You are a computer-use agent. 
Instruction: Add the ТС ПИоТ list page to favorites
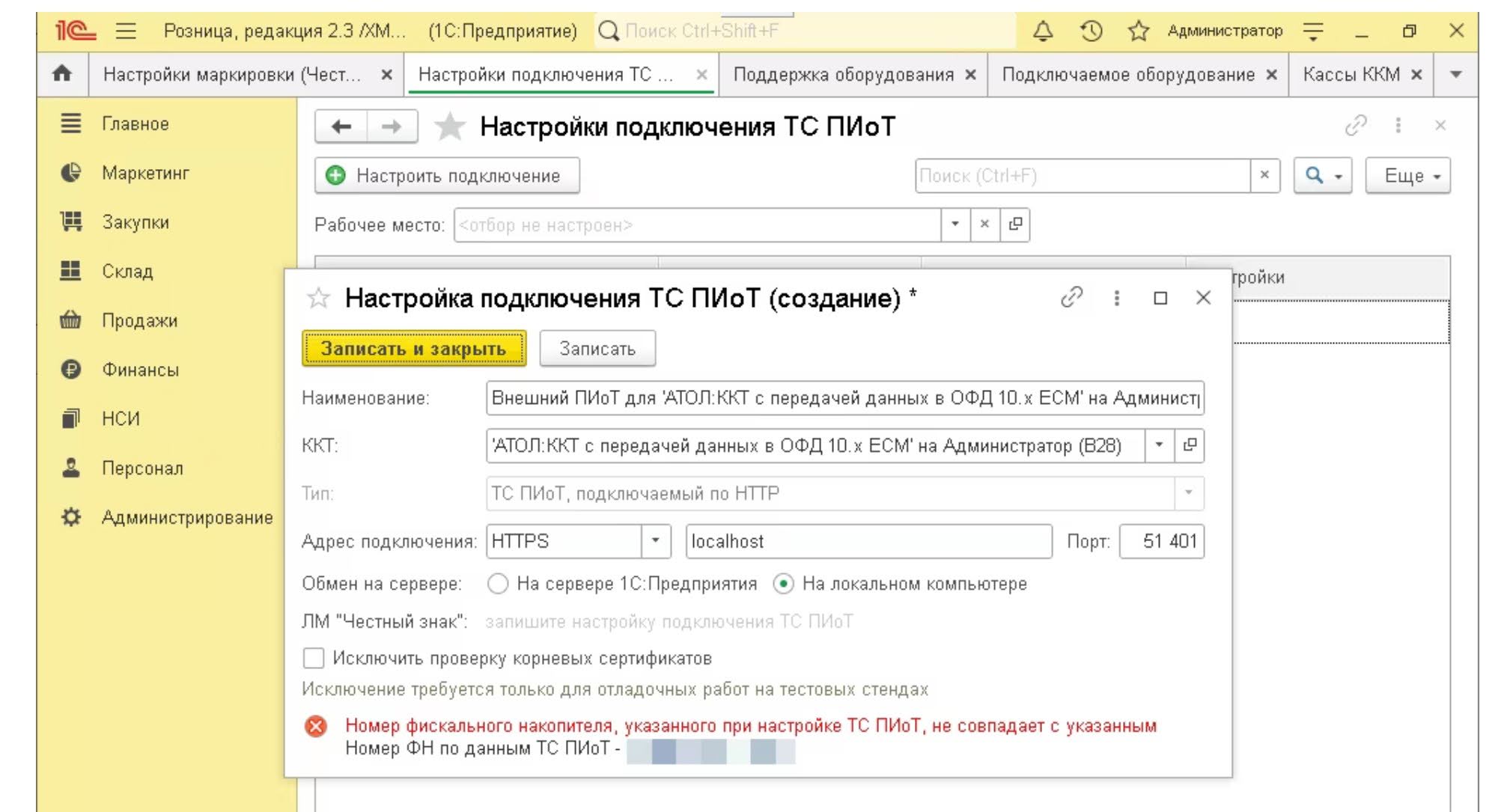pos(449,126)
